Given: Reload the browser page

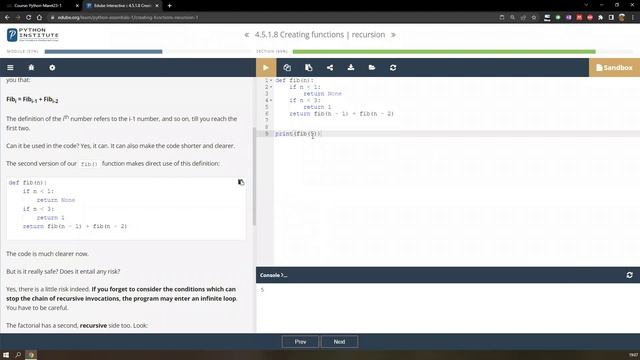Looking at the screenshot, I should click(x=29, y=18).
